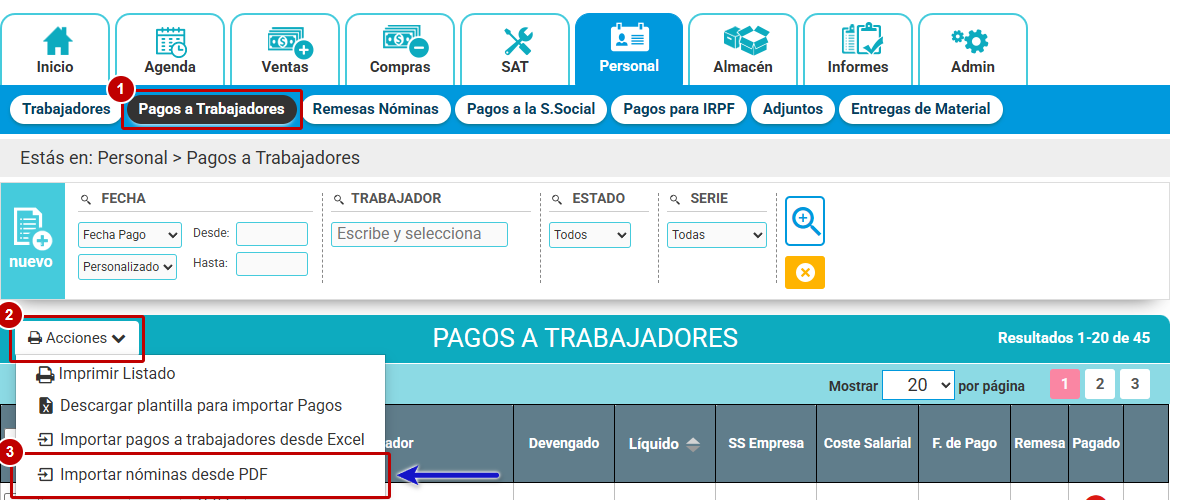Open the Estado Todos dropdown

[x=590, y=234]
